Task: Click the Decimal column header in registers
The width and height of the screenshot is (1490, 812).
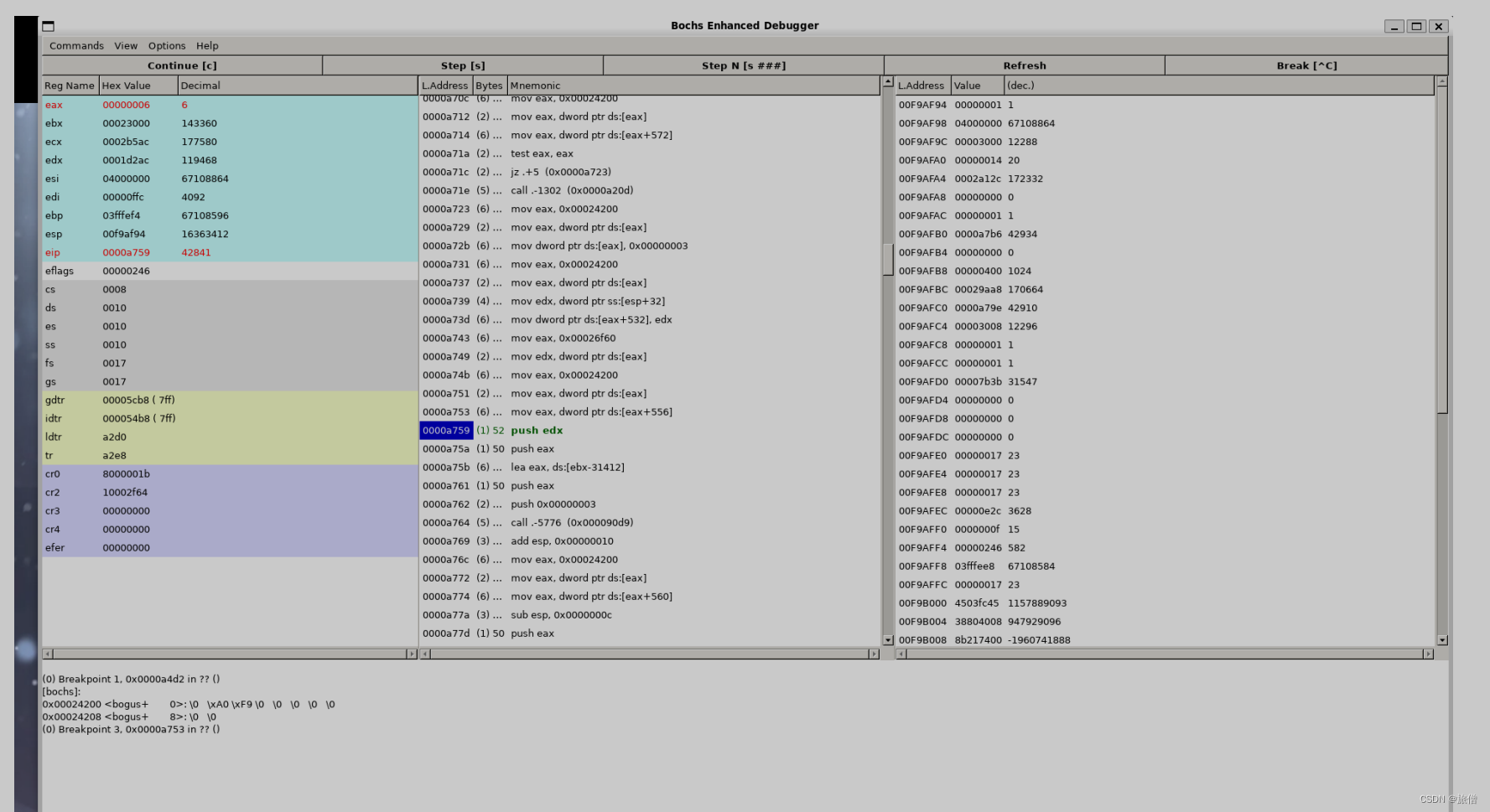Action: coord(298,85)
